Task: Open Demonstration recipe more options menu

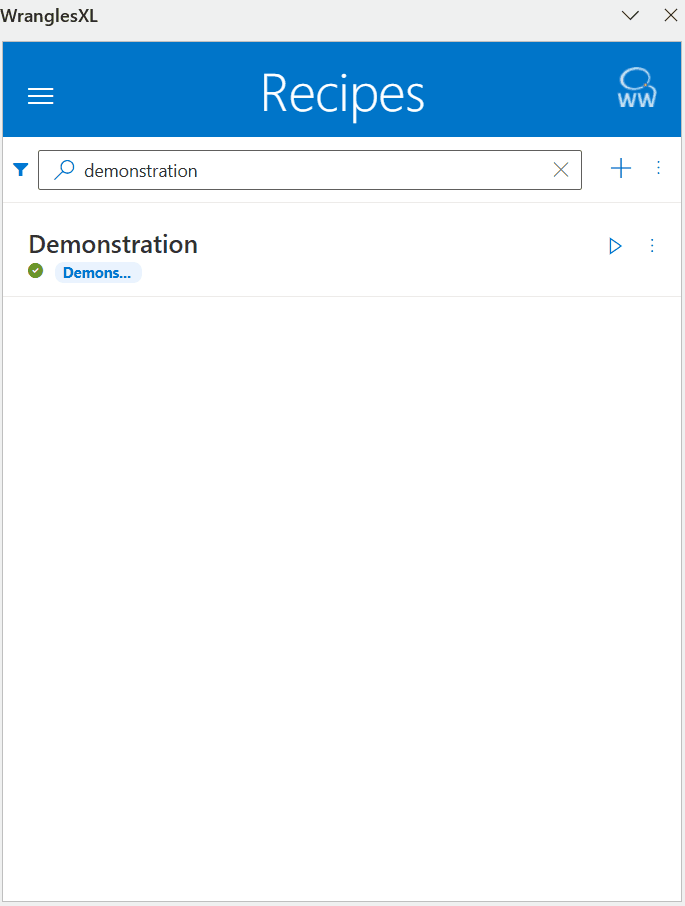Action: (x=652, y=246)
